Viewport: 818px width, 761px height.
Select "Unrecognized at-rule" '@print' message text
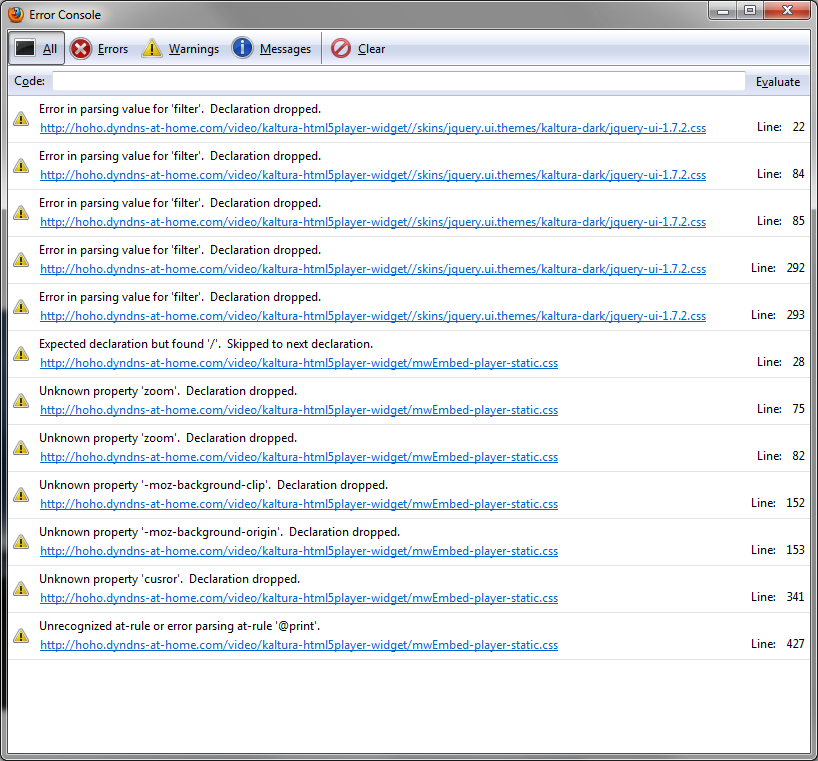click(180, 626)
